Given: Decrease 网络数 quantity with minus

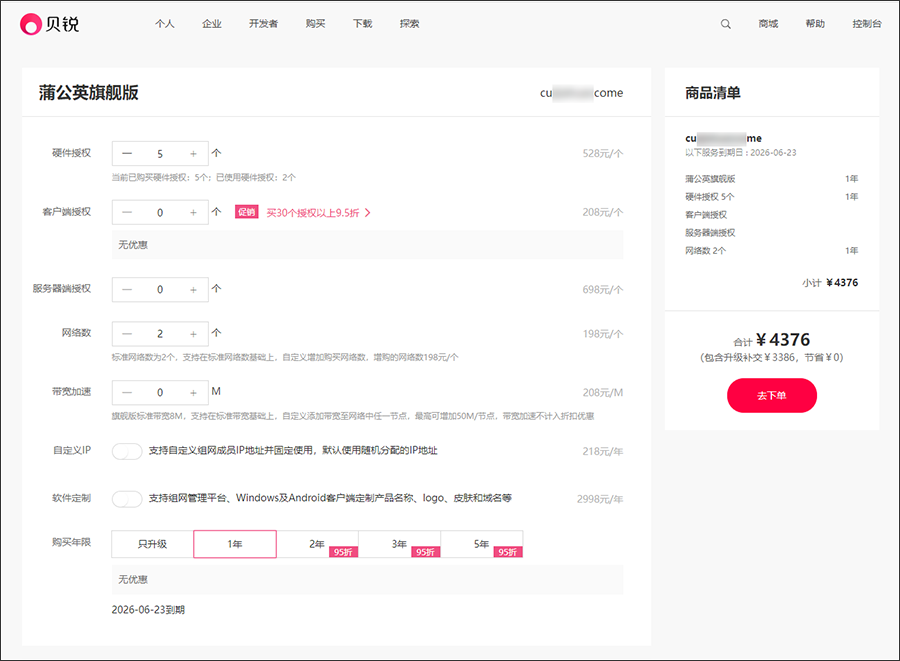Looking at the screenshot, I should click(127, 334).
